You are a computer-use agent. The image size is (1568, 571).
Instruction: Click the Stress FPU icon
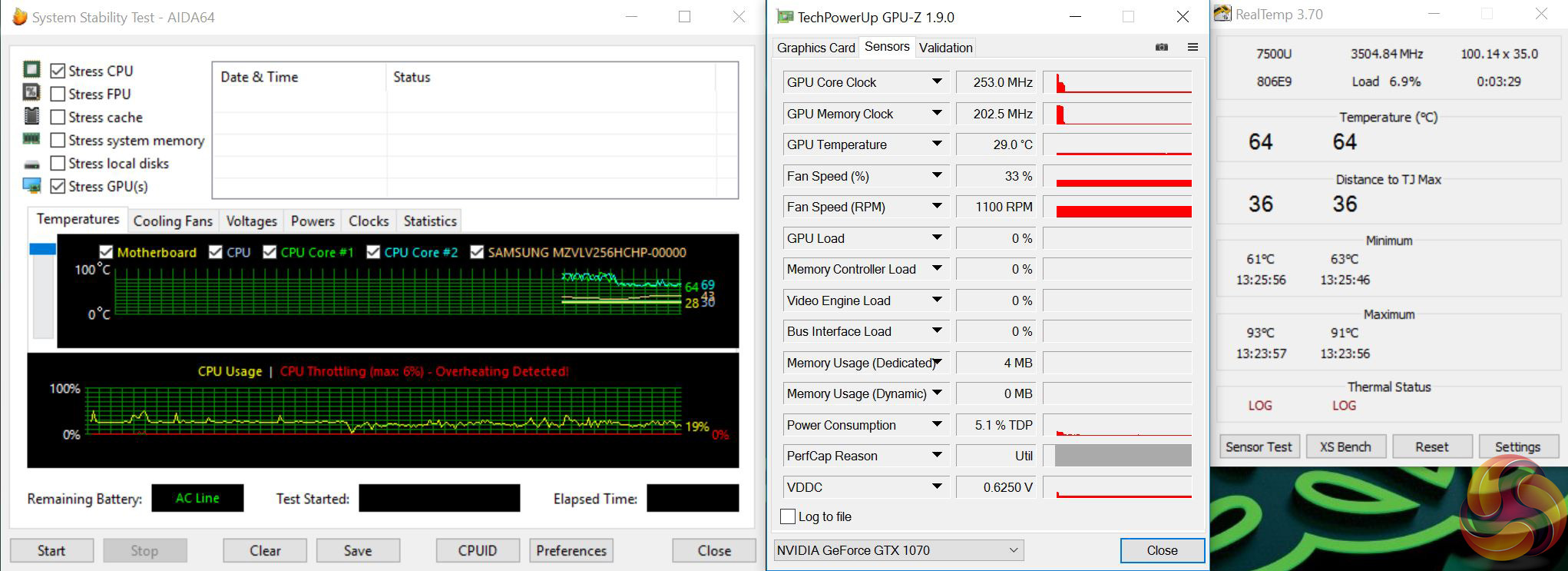(31, 93)
